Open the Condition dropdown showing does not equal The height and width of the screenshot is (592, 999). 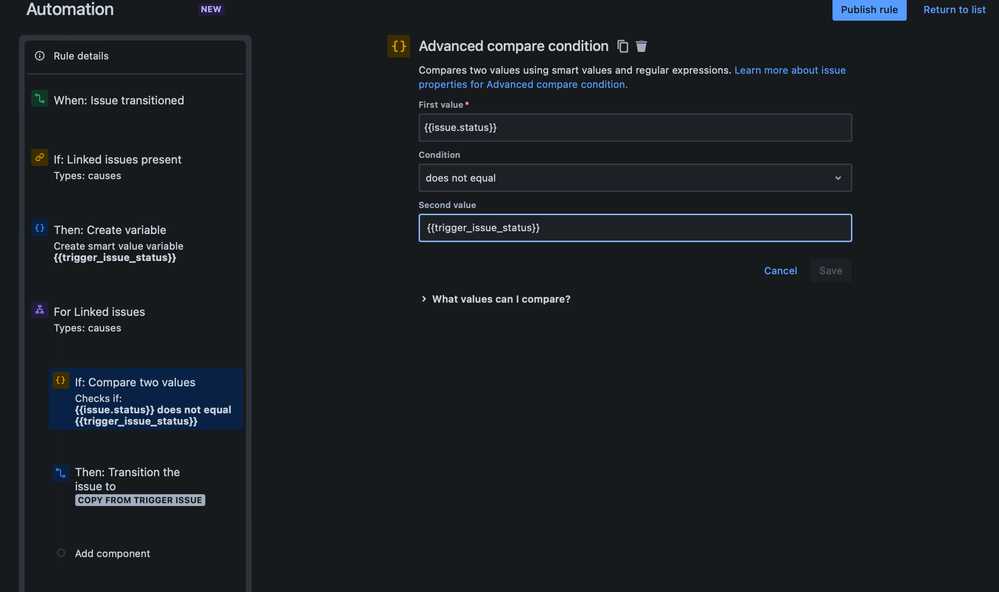coord(635,177)
